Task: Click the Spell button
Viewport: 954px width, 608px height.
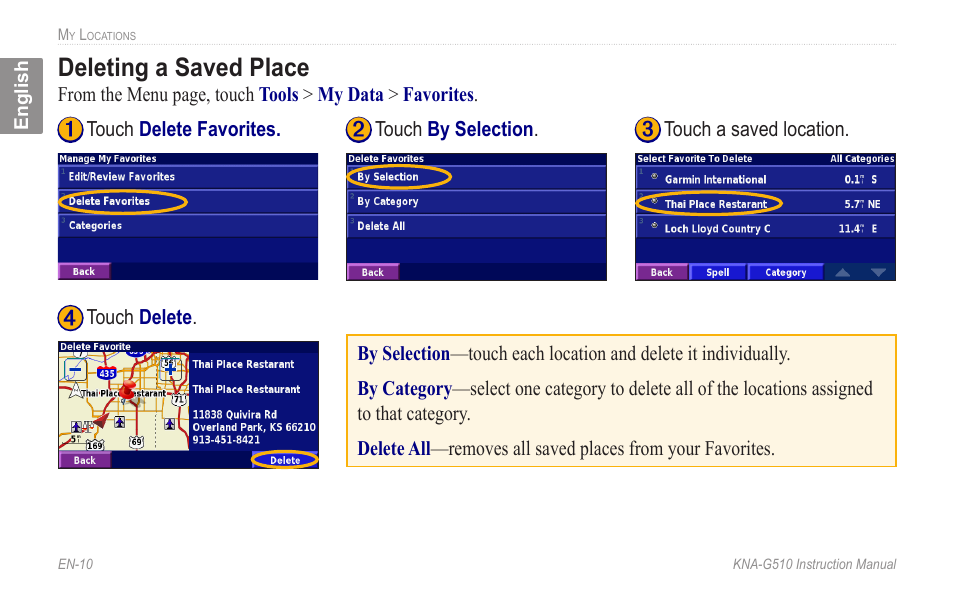Action: click(718, 272)
